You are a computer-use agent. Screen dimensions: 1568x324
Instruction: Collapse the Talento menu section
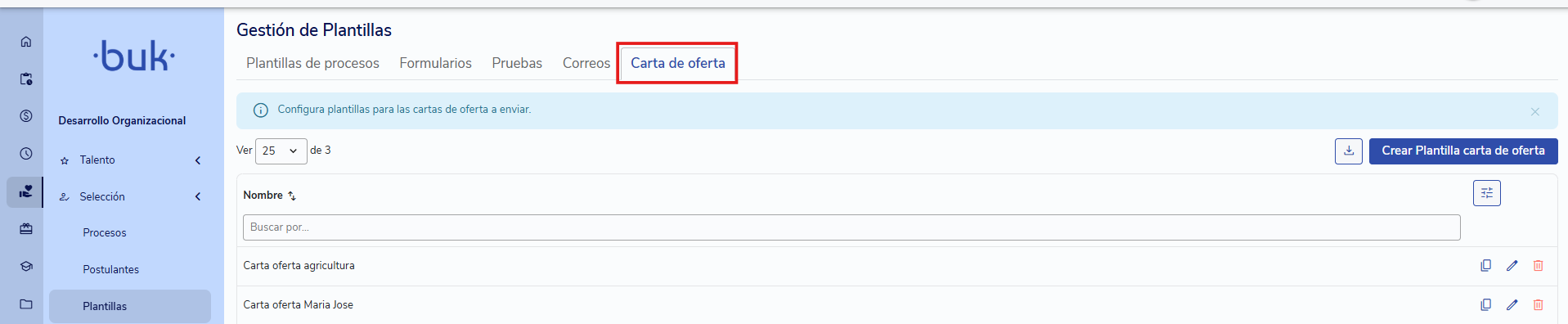[198, 160]
